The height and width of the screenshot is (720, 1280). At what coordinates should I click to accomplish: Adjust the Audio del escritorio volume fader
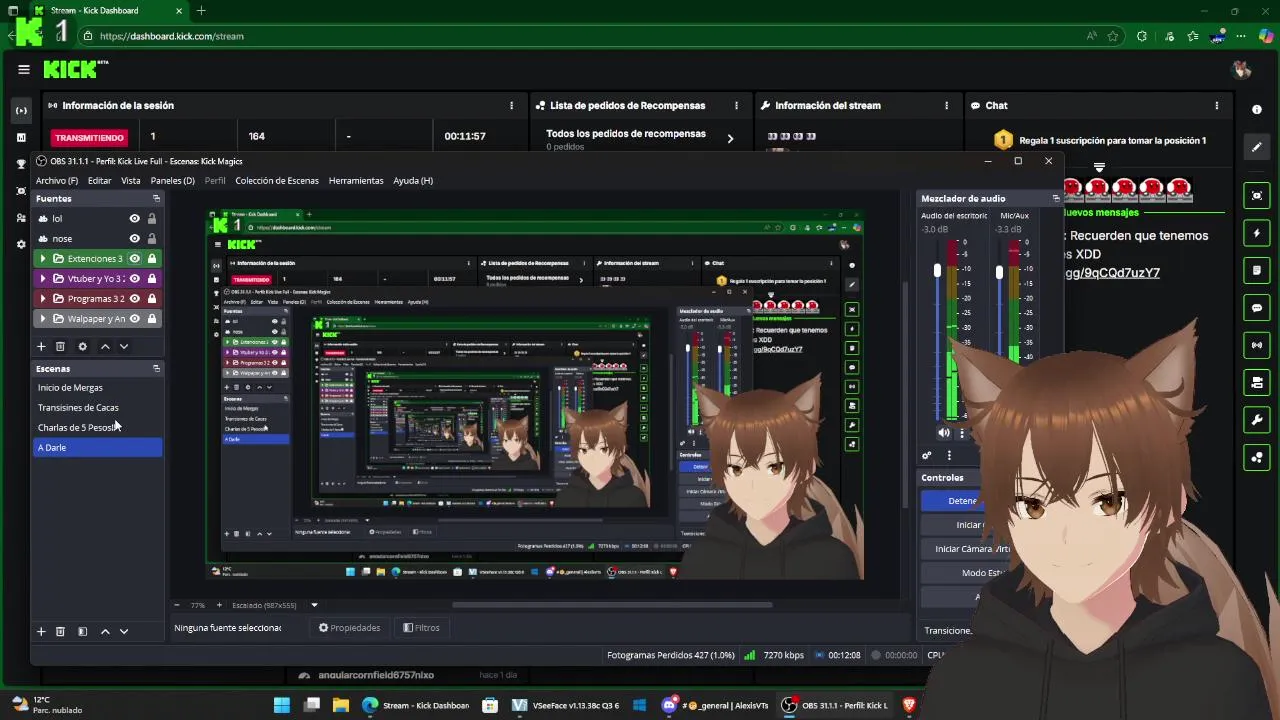click(x=937, y=271)
